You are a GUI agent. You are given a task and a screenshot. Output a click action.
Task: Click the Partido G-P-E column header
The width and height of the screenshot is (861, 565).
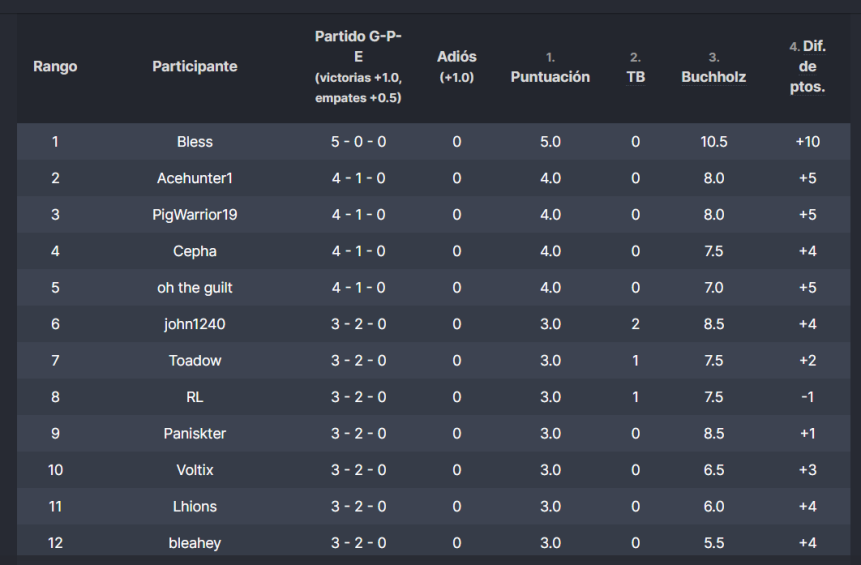(358, 66)
